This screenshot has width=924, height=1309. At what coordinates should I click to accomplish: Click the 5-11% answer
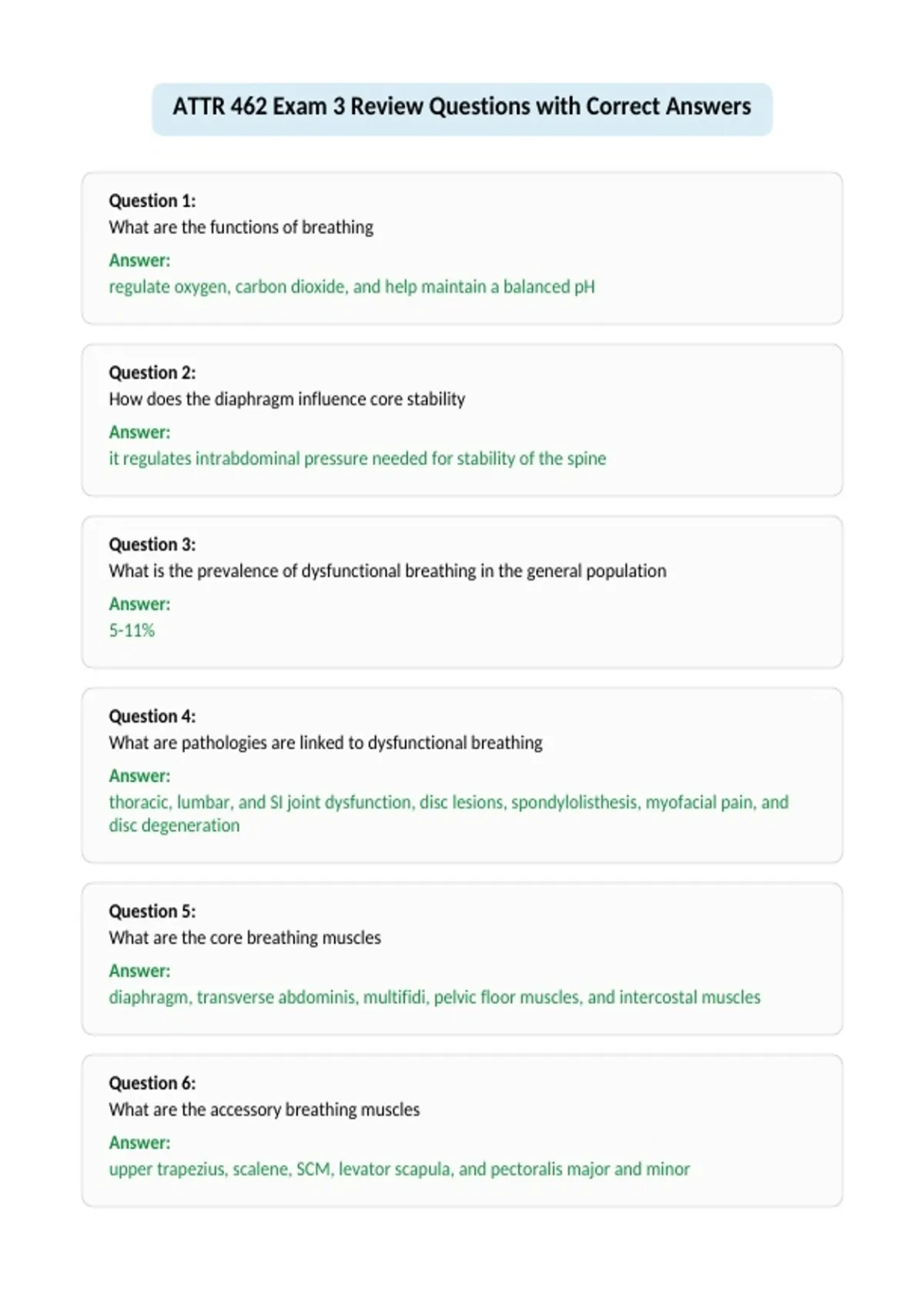(x=132, y=631)
